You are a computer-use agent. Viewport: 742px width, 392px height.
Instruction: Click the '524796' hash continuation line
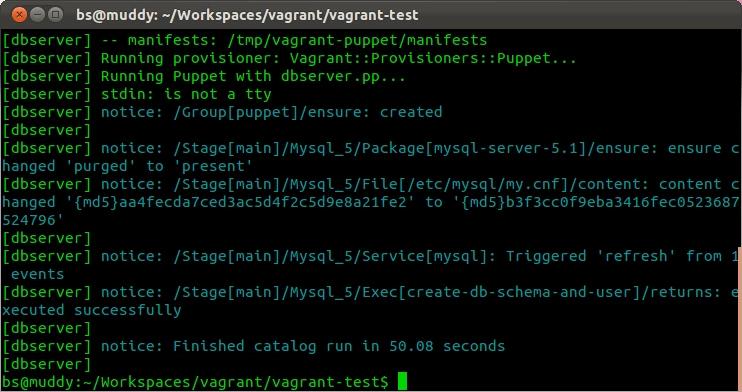point(32,220)
